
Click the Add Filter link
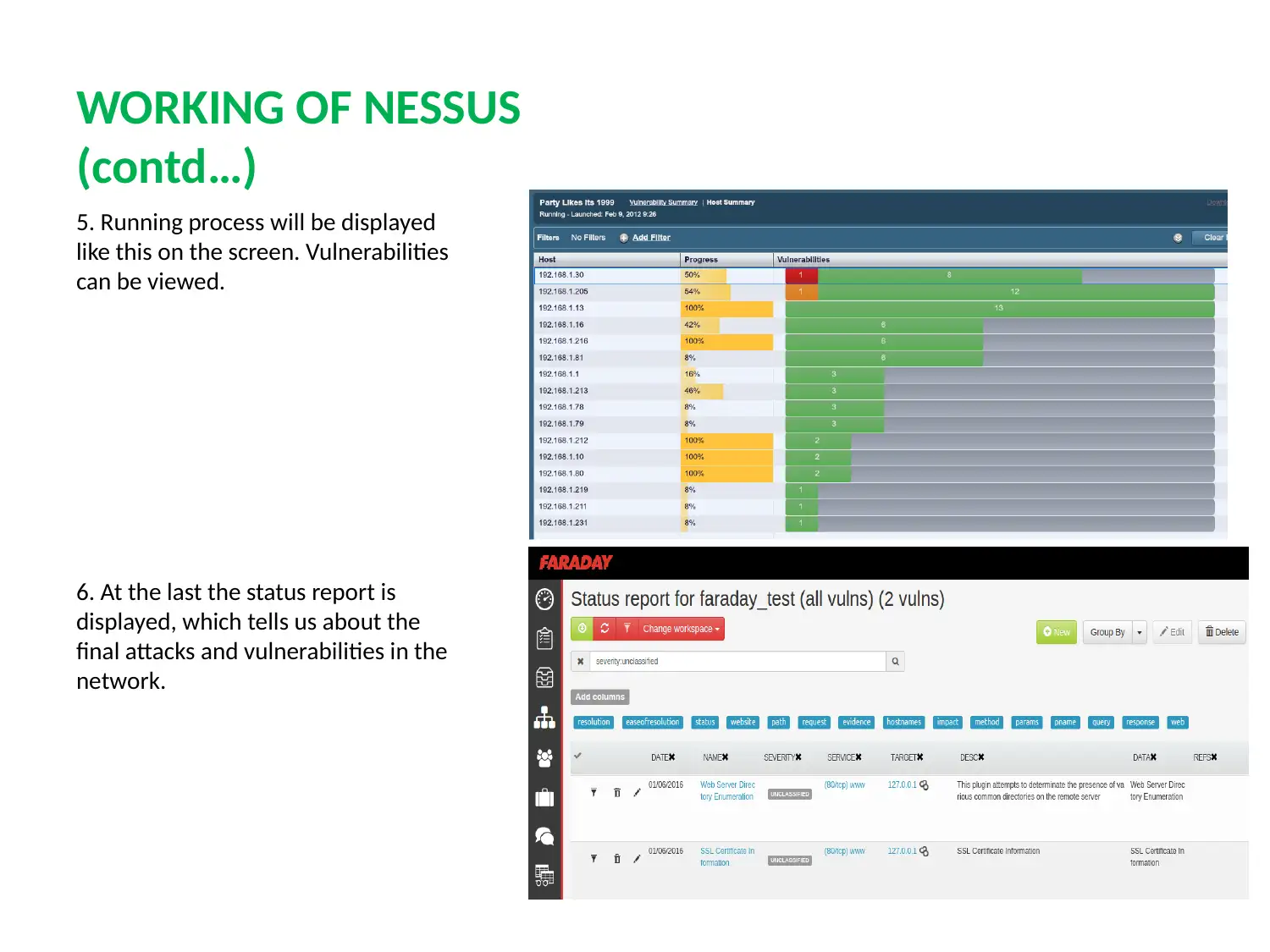tap(651, 238)
